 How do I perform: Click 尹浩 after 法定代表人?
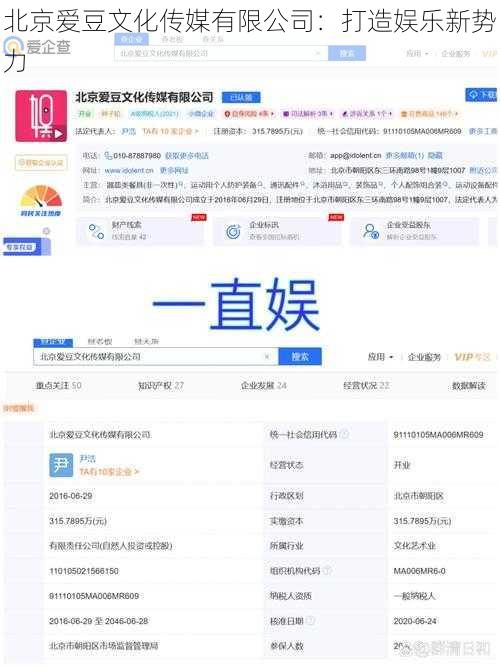pos(129,131)
